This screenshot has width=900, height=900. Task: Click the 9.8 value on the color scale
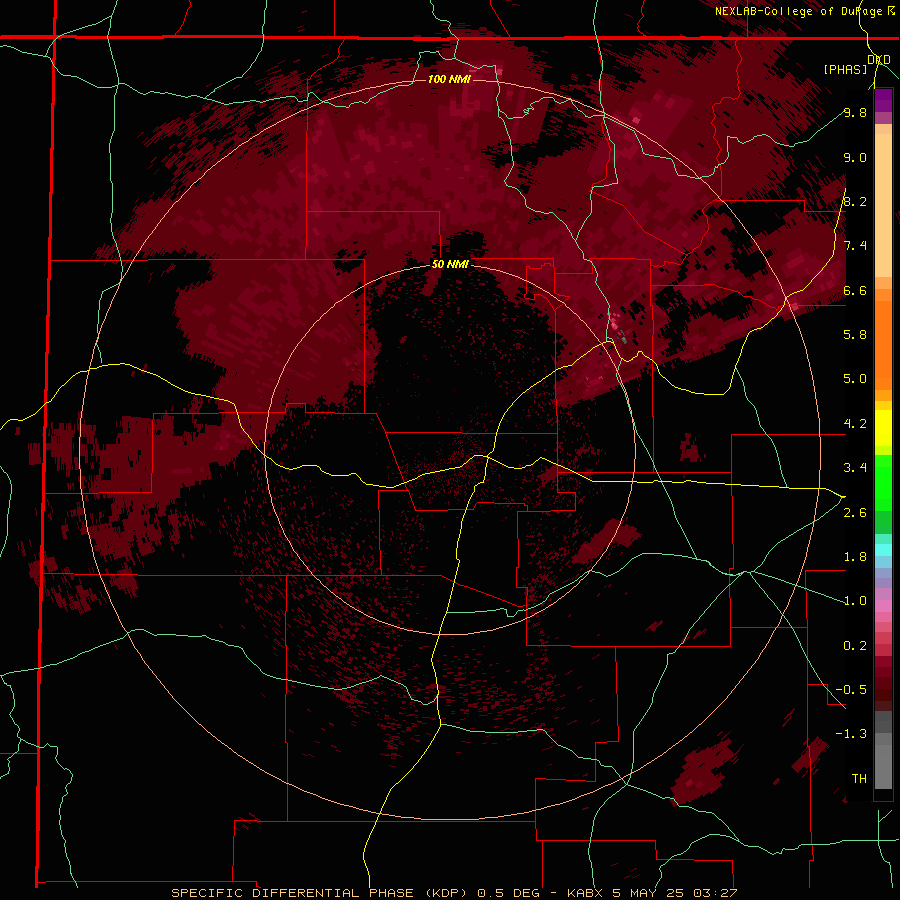(x=855, y=113)
